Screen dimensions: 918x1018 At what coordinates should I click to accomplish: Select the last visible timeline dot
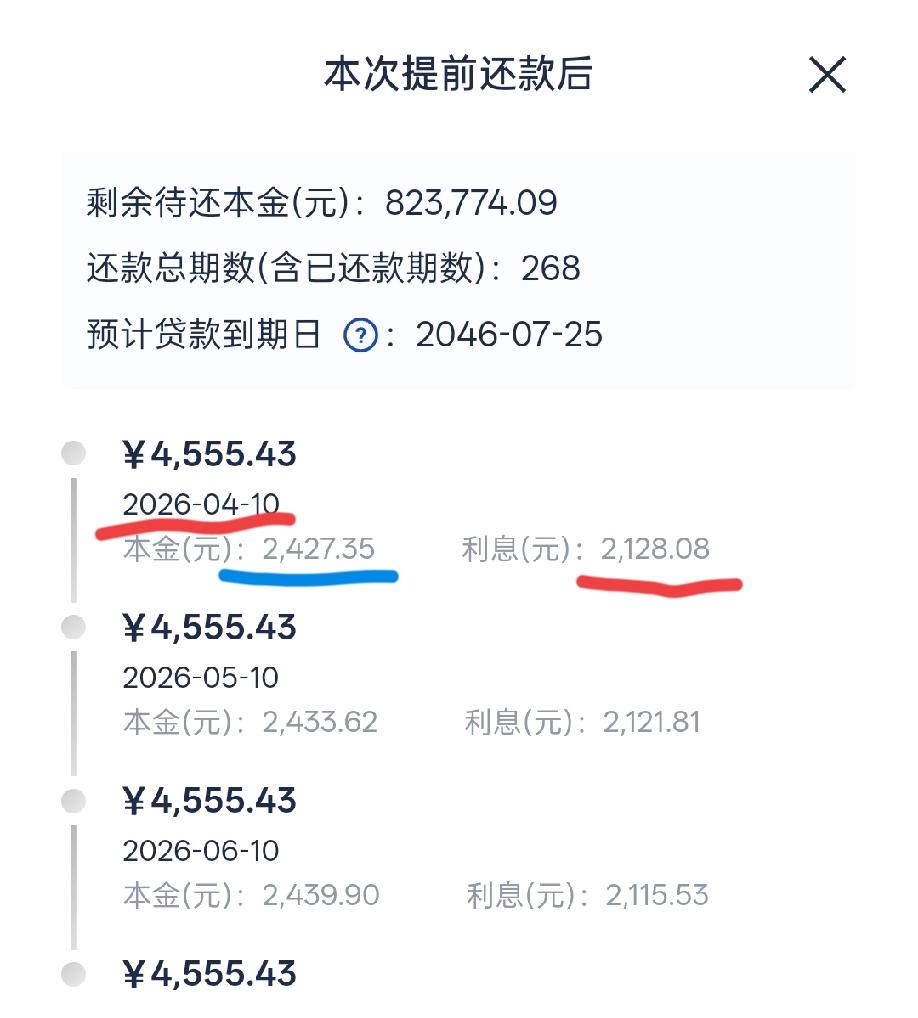73,975
